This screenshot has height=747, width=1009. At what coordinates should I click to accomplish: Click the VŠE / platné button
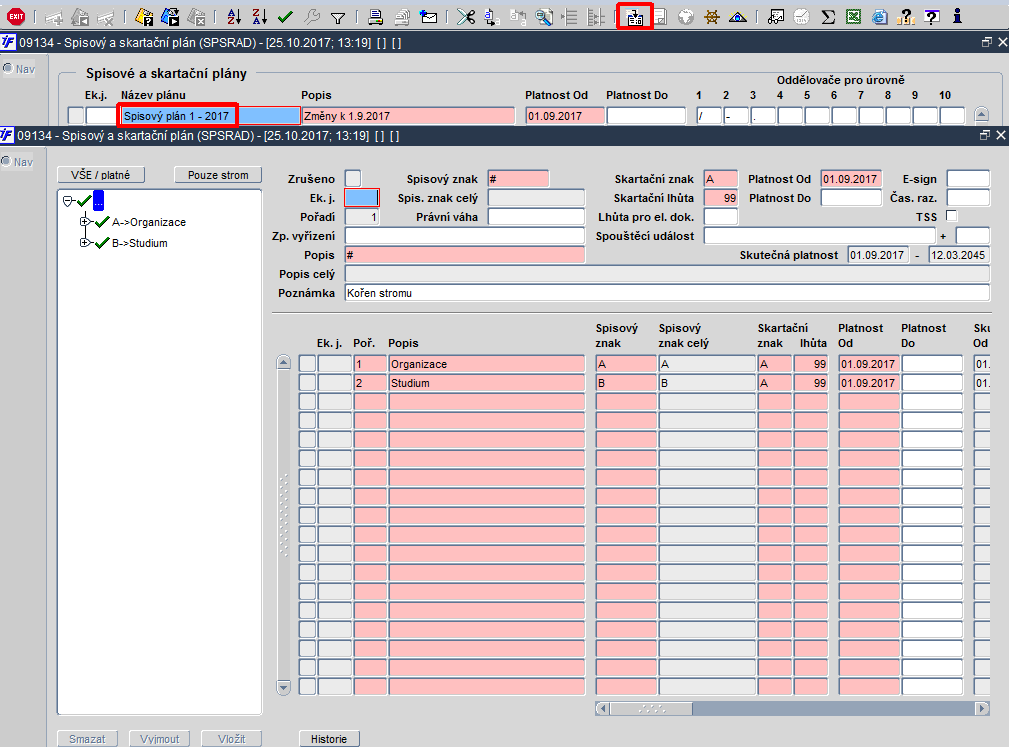click(x=101, y=175)
